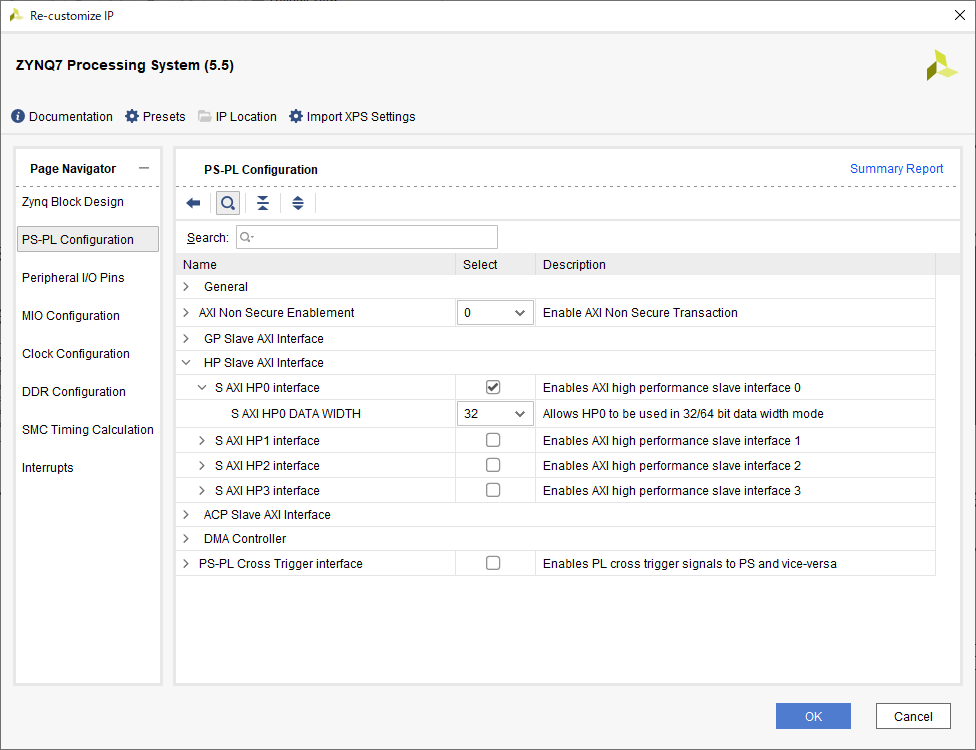The width and height of the screenshot is (976, 750).
Task: Enable S AXI HP3 interface checkbox
Action: 492,490
